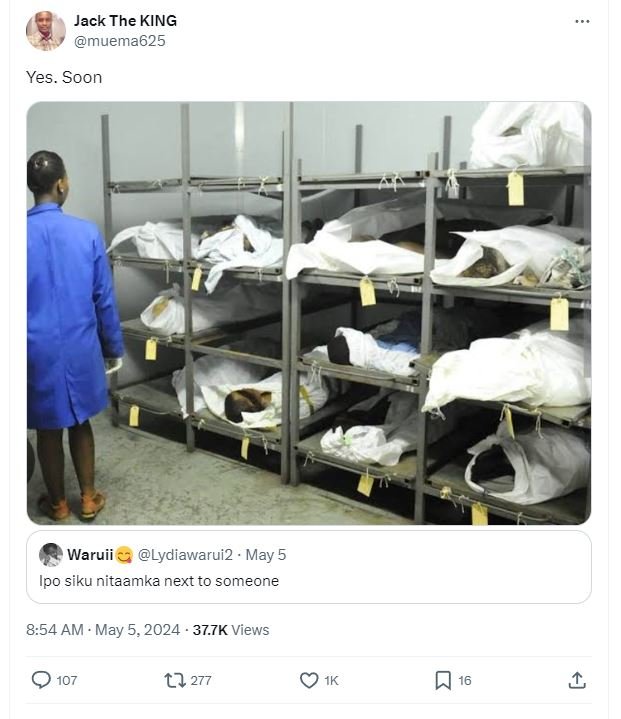This screenshot has height=719, width=621.
Task: Bookmark this post
Action: 443,680
